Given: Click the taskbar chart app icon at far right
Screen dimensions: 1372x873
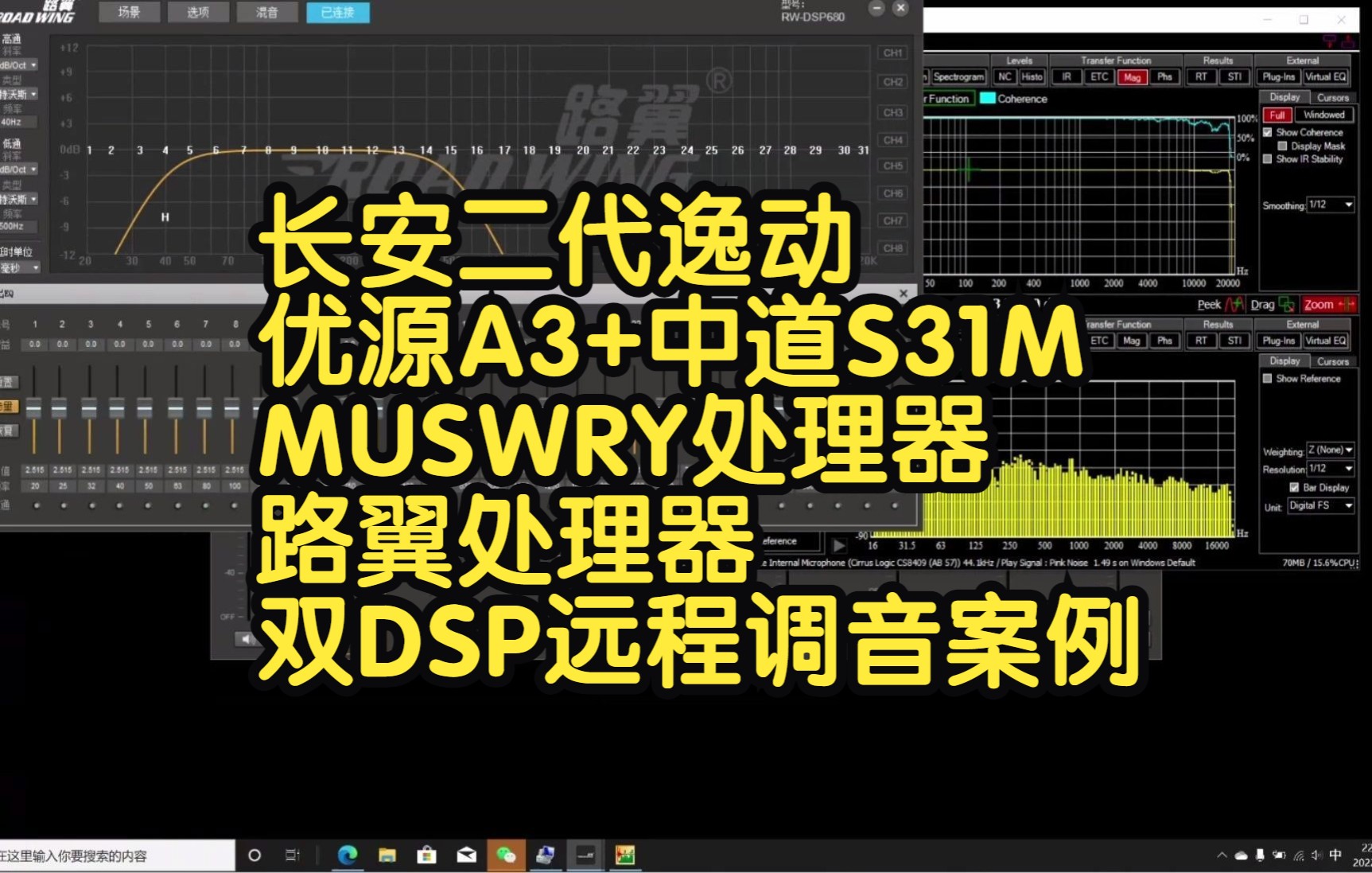Looking at the screenshot, I should tap(625, 855).
